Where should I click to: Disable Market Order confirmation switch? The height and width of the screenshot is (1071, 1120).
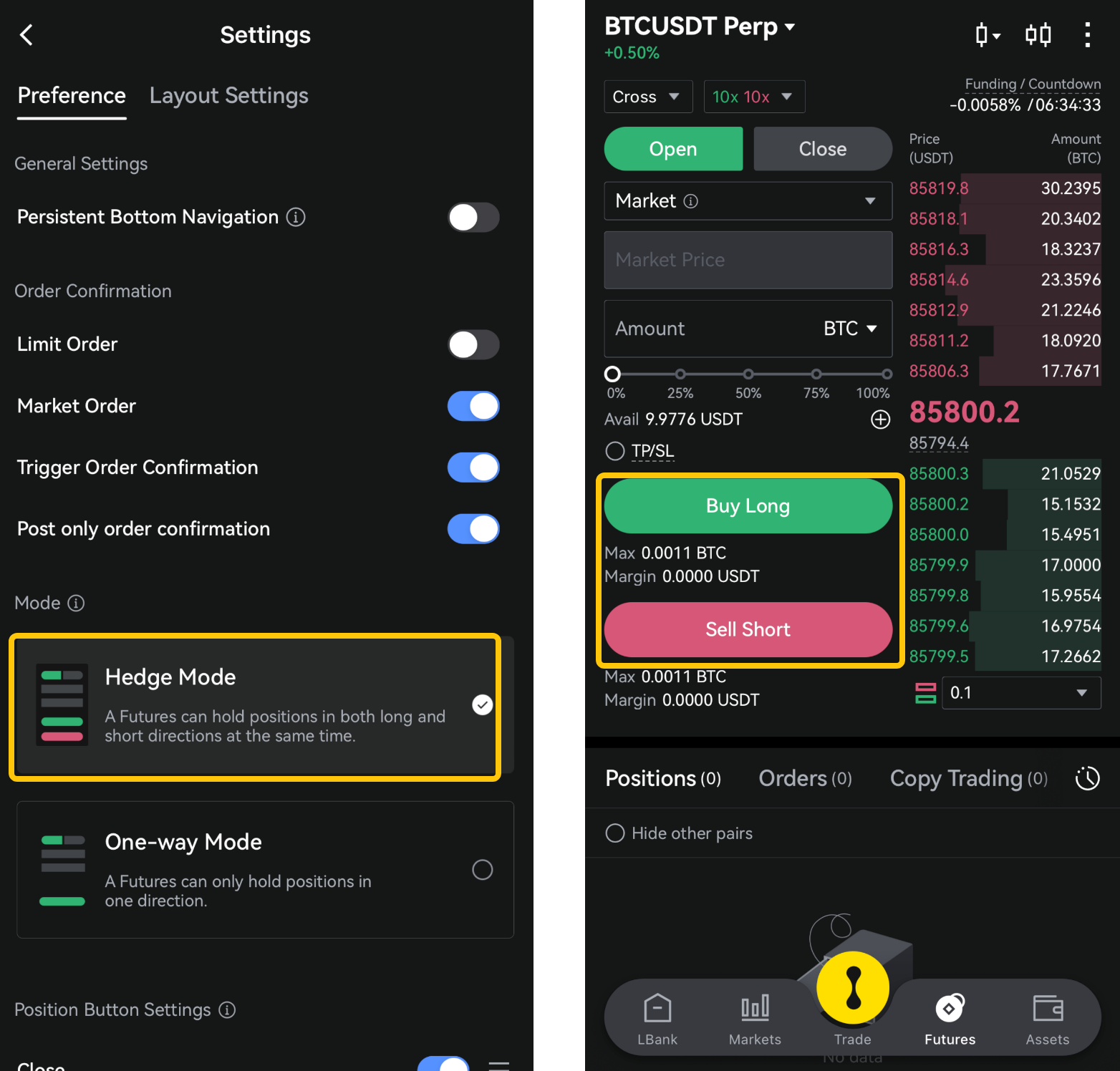(x=473, y=406)
